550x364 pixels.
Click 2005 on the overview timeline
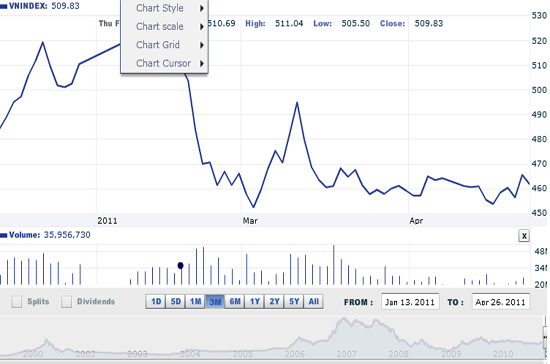(x=242, y=354)
